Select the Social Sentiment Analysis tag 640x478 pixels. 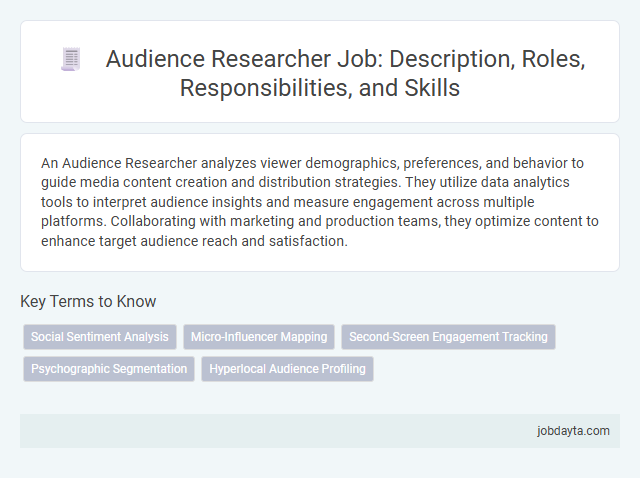100,337
